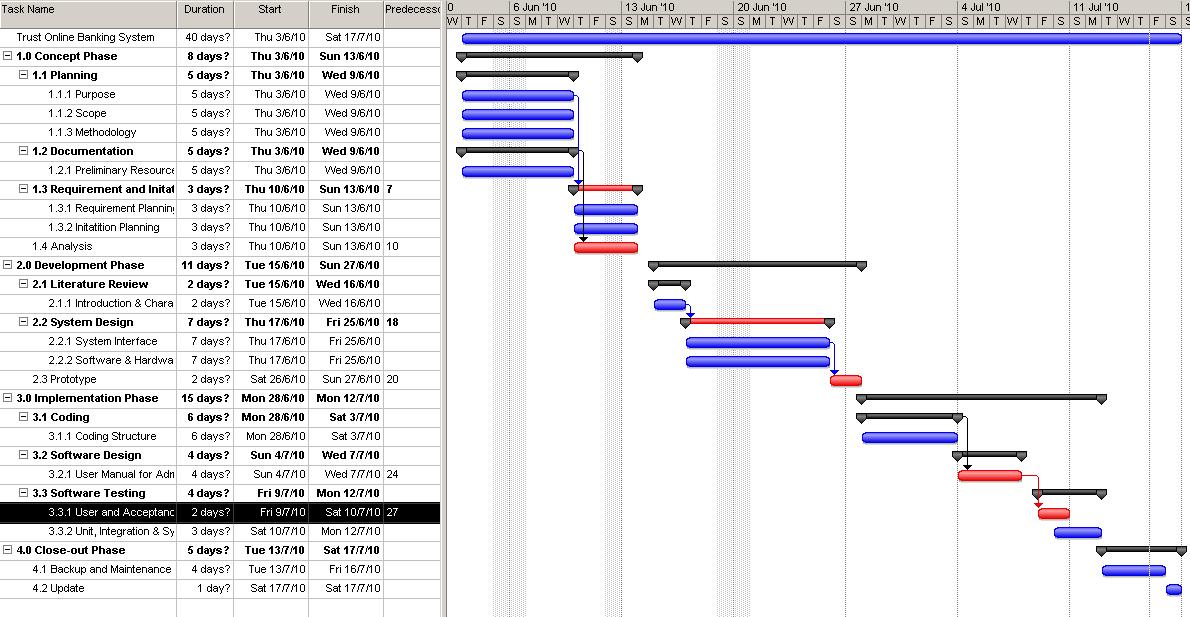The image size is (1190, 617).
Task: Click the Duration column header
Action: point(204,11)
